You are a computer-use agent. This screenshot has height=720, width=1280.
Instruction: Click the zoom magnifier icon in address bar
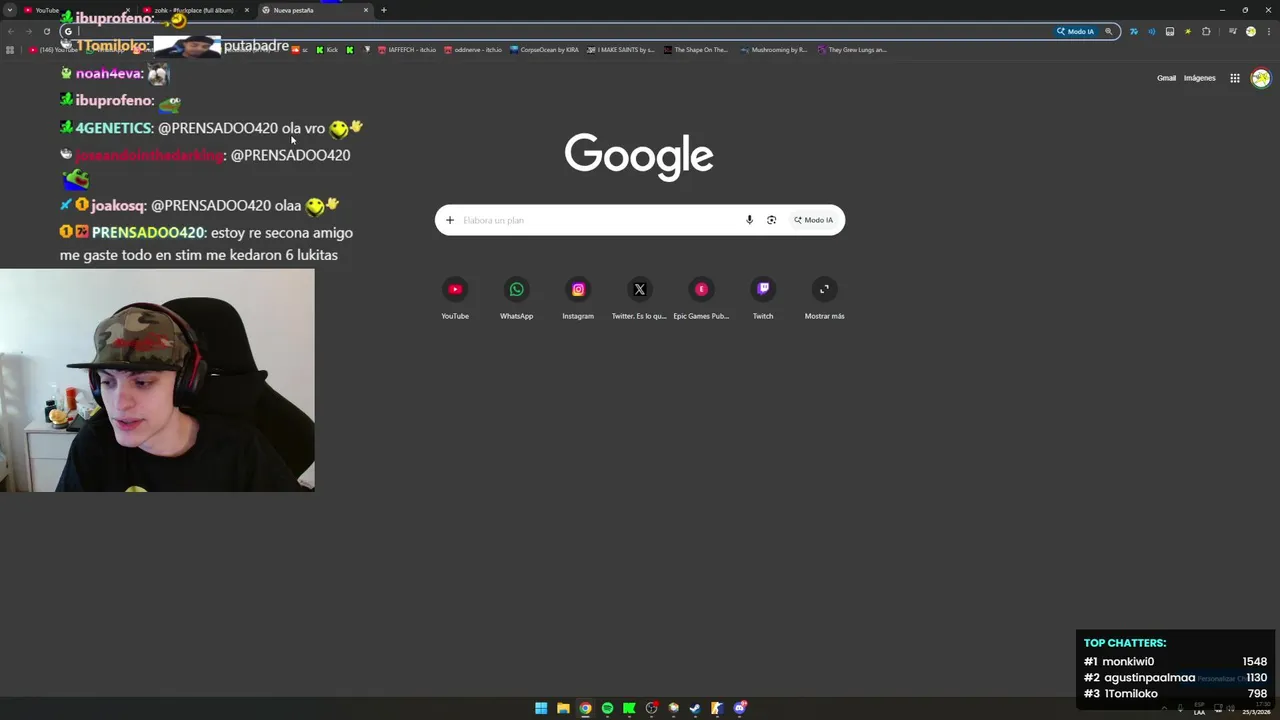coord(1108,31)
